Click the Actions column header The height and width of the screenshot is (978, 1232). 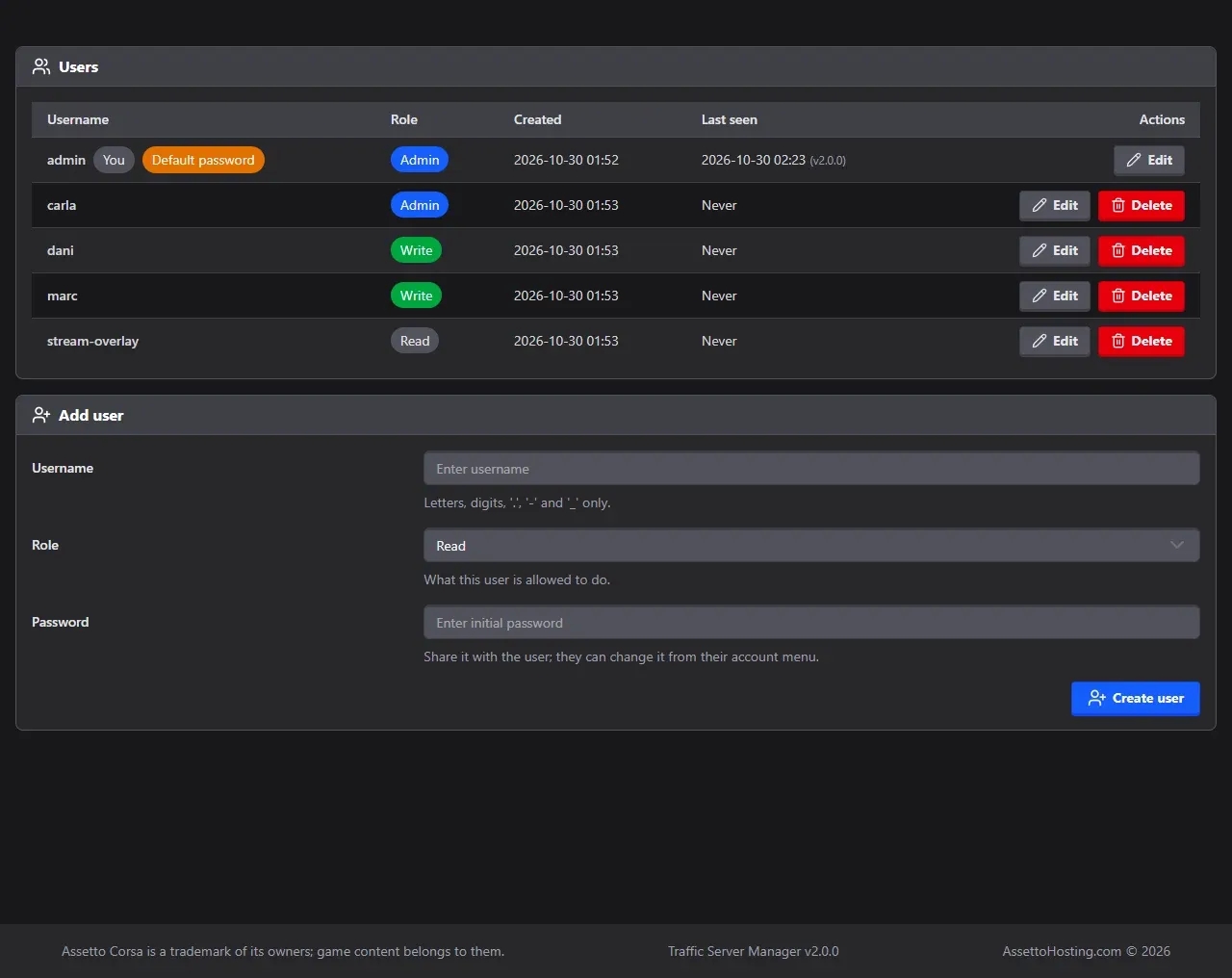(x=1162, y=119)
